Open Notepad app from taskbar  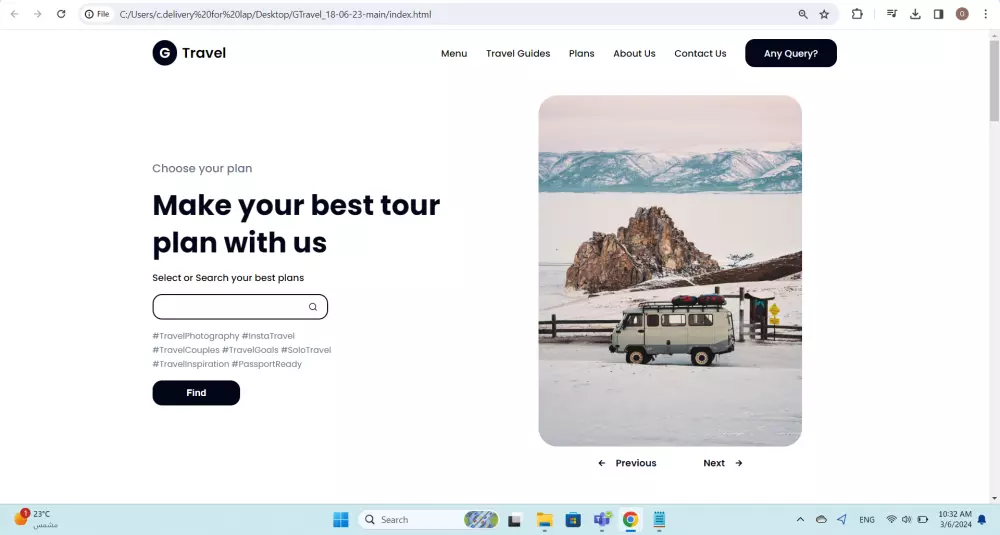[659, 520]
